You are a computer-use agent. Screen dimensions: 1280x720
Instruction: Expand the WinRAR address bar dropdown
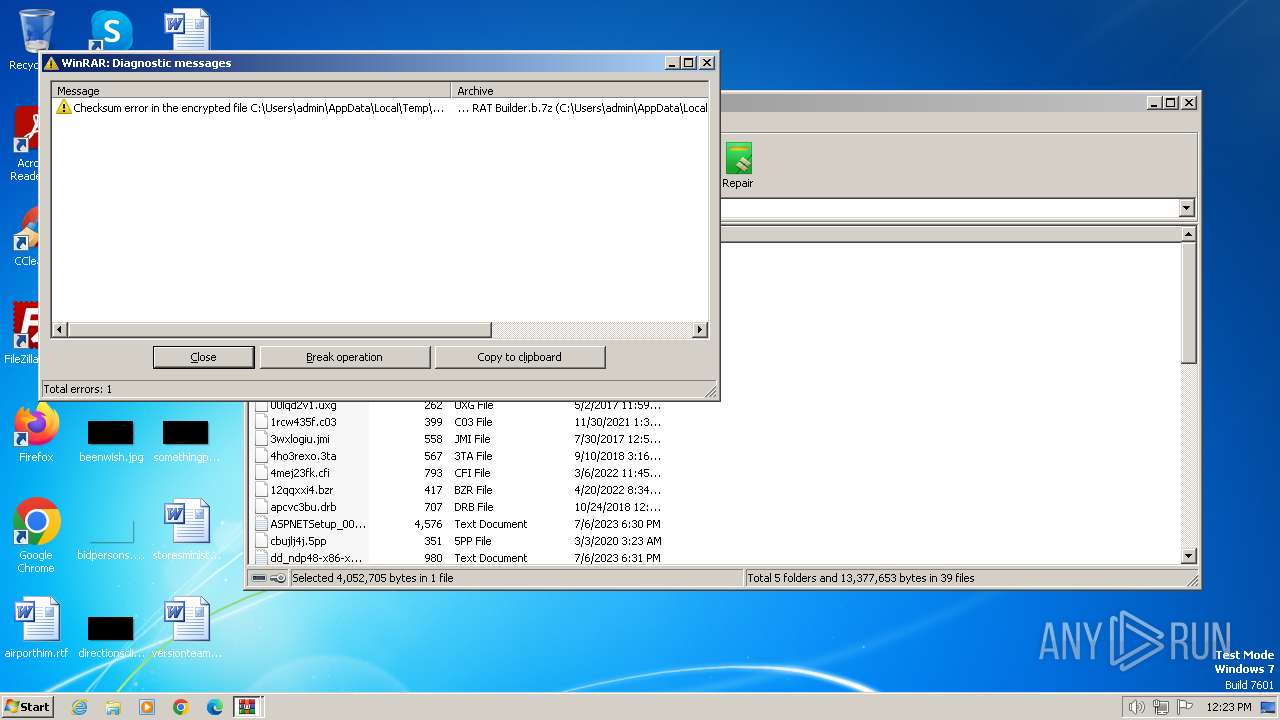click(1187, 208)
